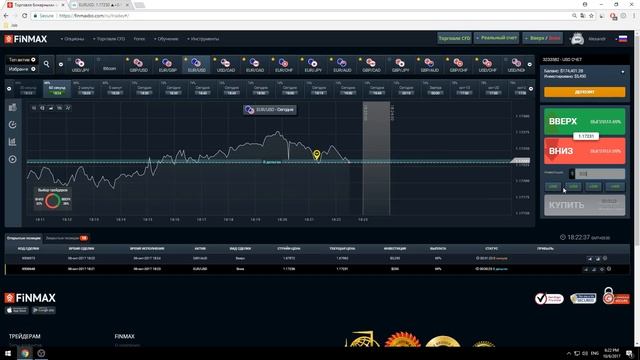Open the Forex header menu item
The image size is (640, 360).
click(x=139, y=39)
